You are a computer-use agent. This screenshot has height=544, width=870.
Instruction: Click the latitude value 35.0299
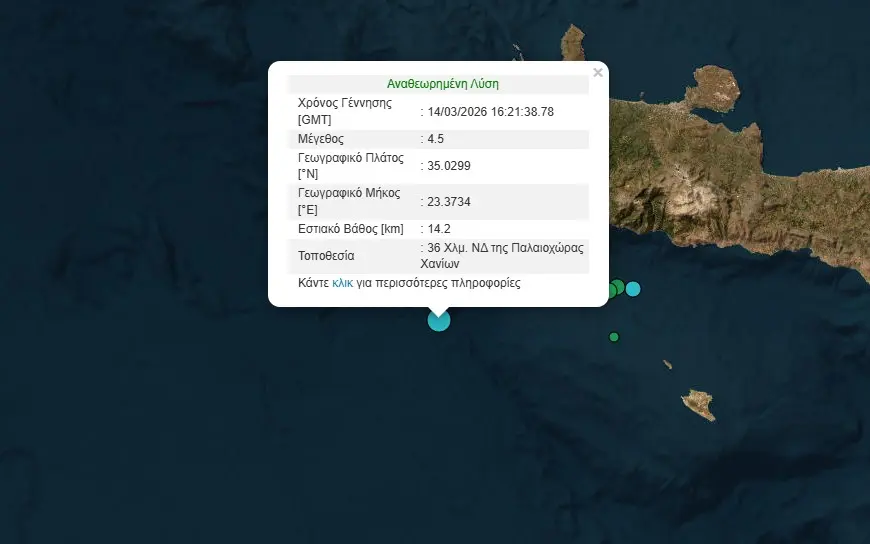click(448, 166)
